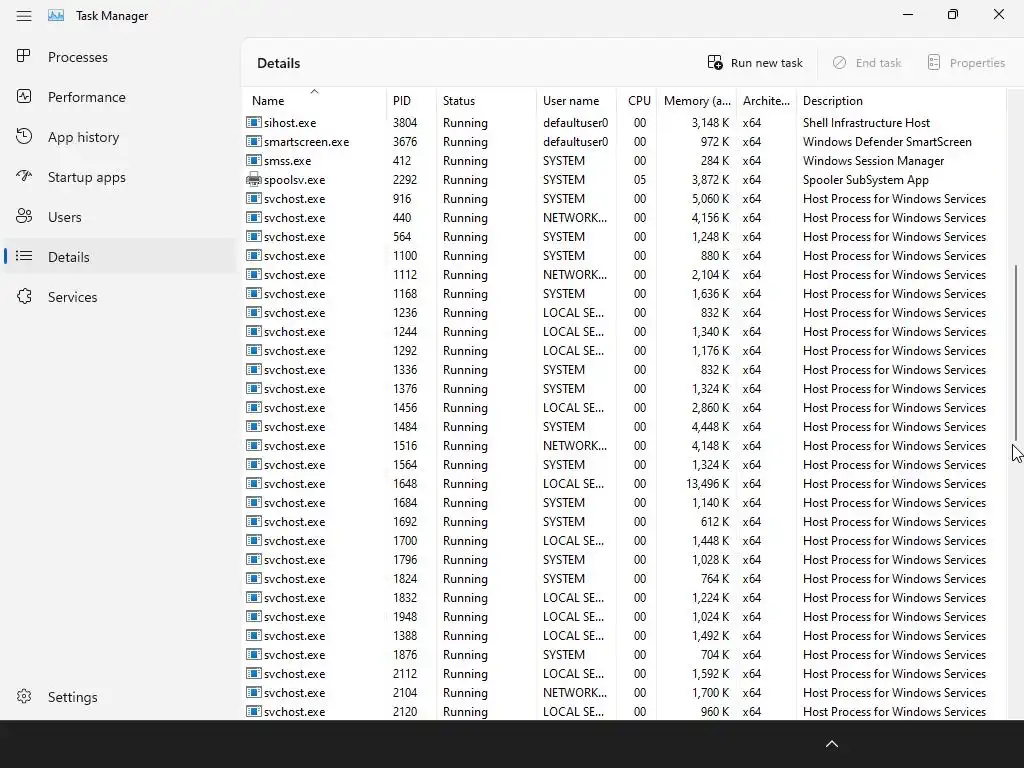Switch to the Users page
Image resolution: width=1024 pixels, height=768 pixels.
[65, 217]
